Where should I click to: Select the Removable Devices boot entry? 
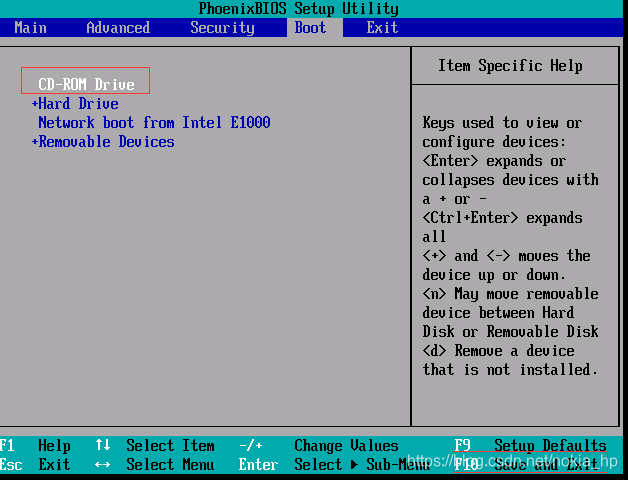(107, 141)
